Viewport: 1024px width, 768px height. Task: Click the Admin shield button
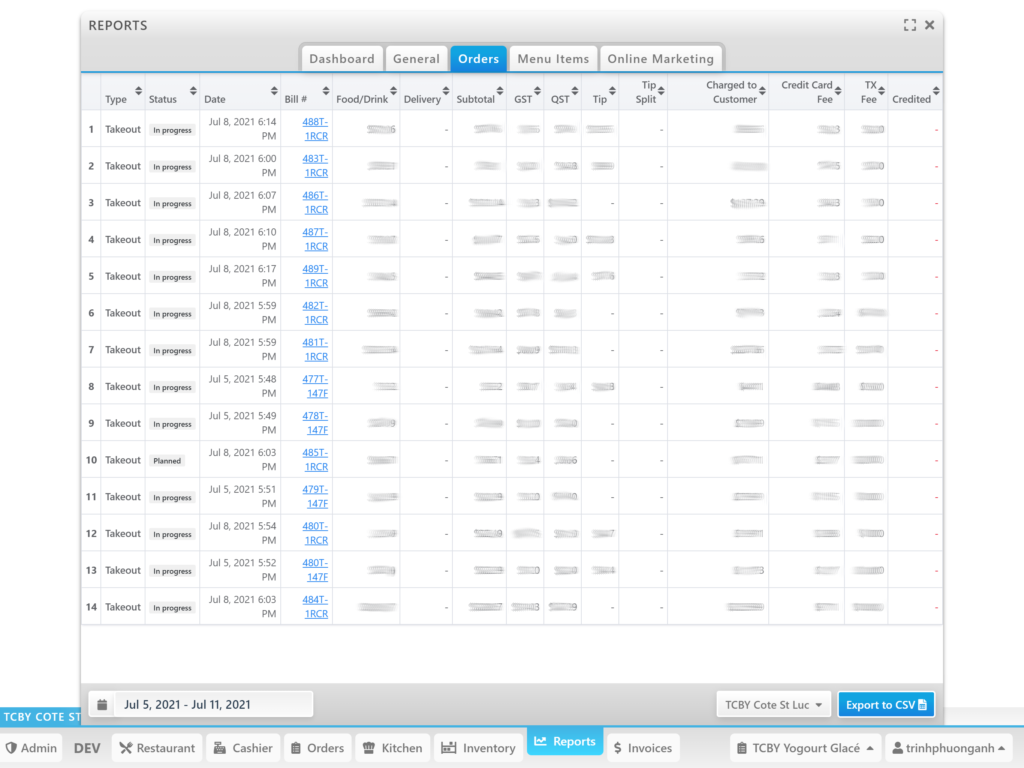[31, 748]
